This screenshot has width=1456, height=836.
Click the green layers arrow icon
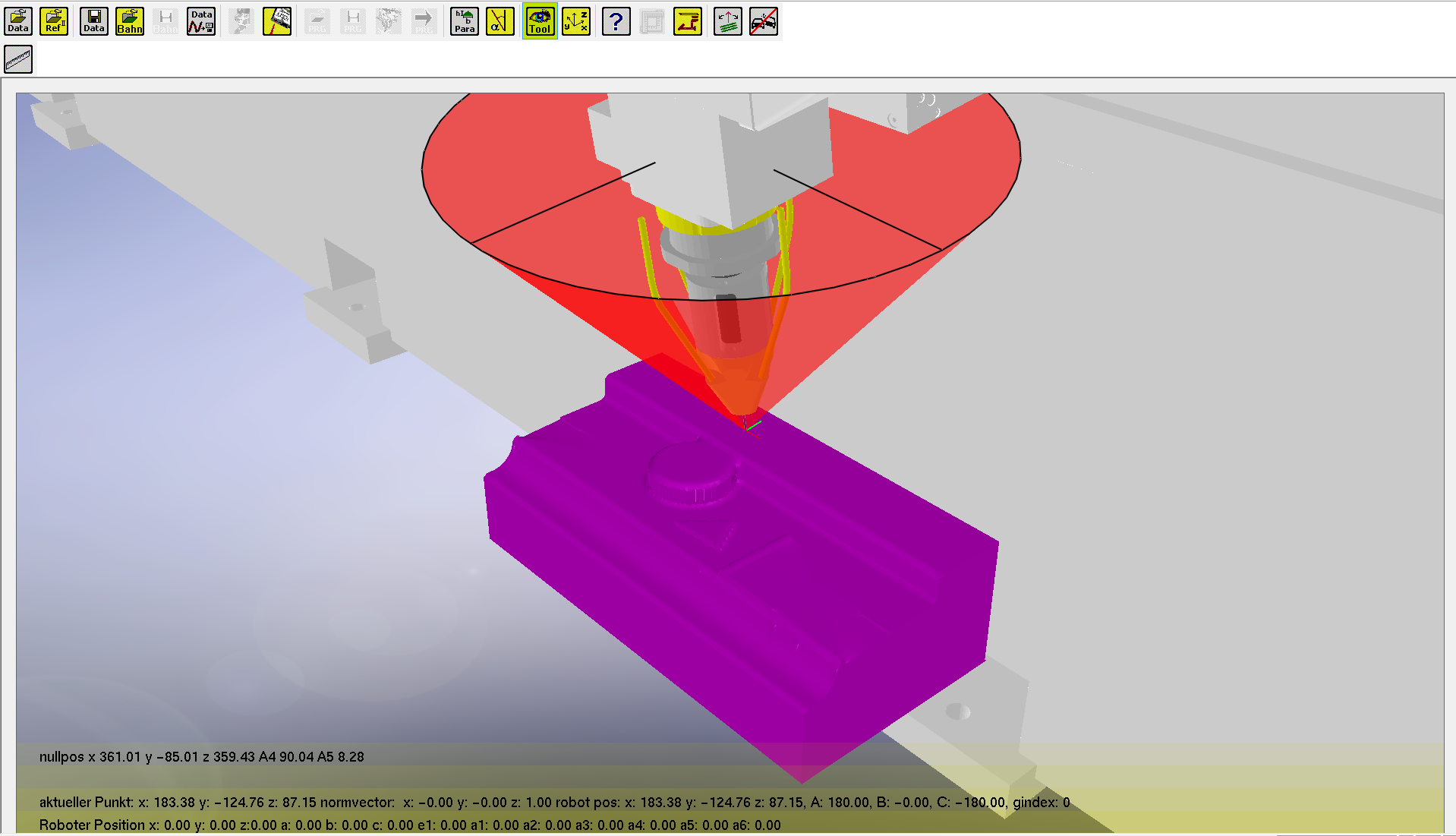(x=728, y=21)
